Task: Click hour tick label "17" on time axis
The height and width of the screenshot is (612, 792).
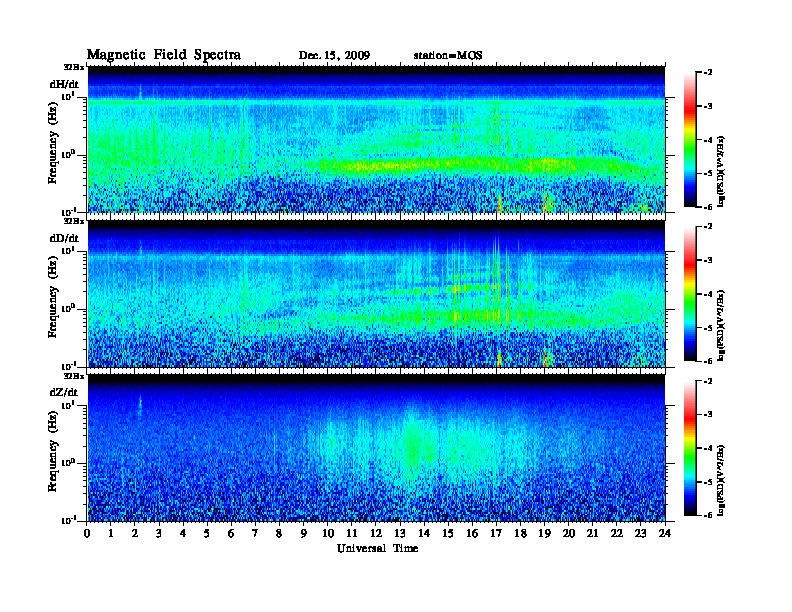Action: [497, 534]
